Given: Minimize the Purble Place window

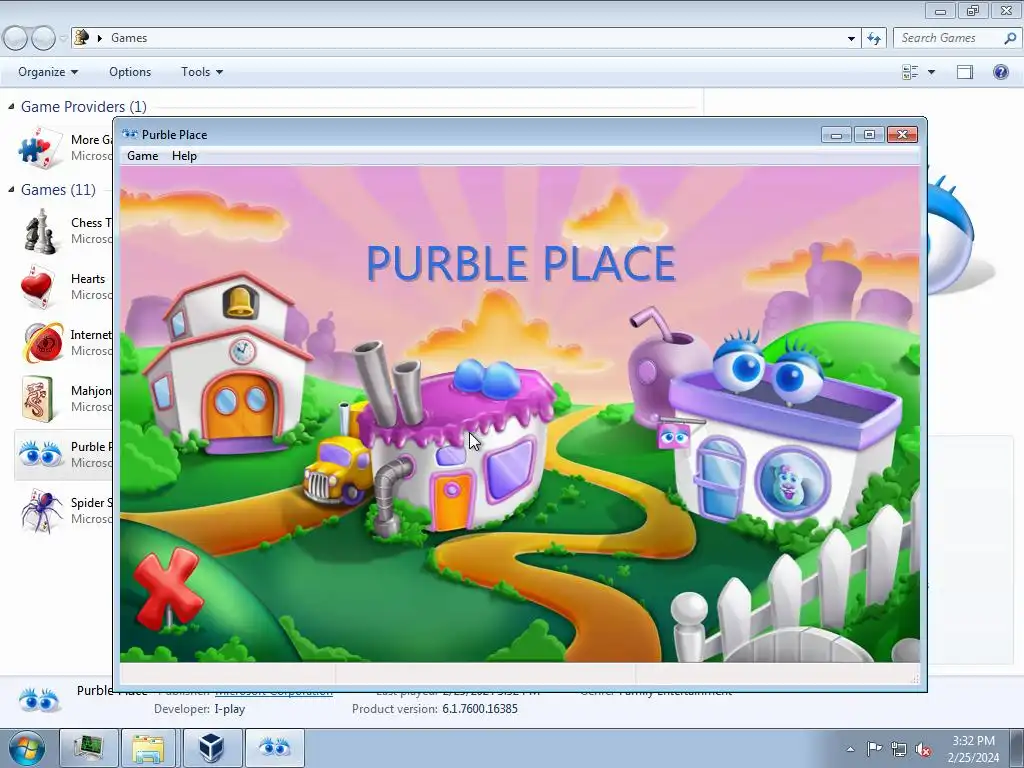Looking at the screenshot, I should [836, 135].
